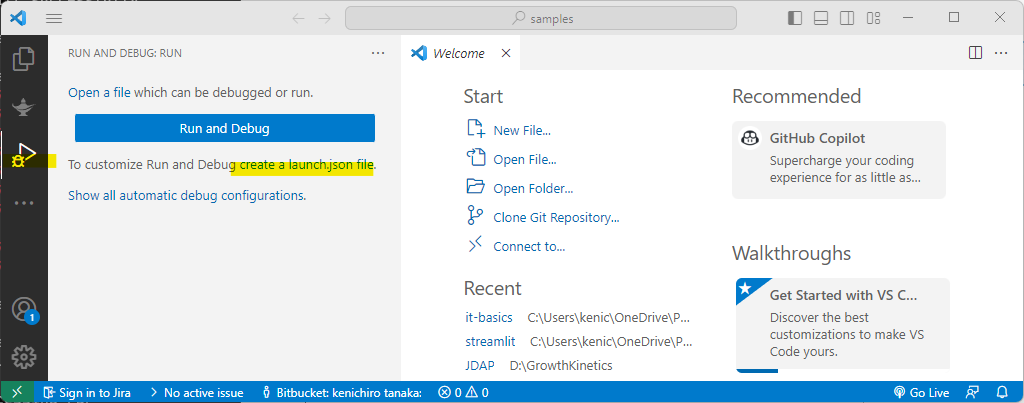Click the samples search box

[x=541, y=18]
